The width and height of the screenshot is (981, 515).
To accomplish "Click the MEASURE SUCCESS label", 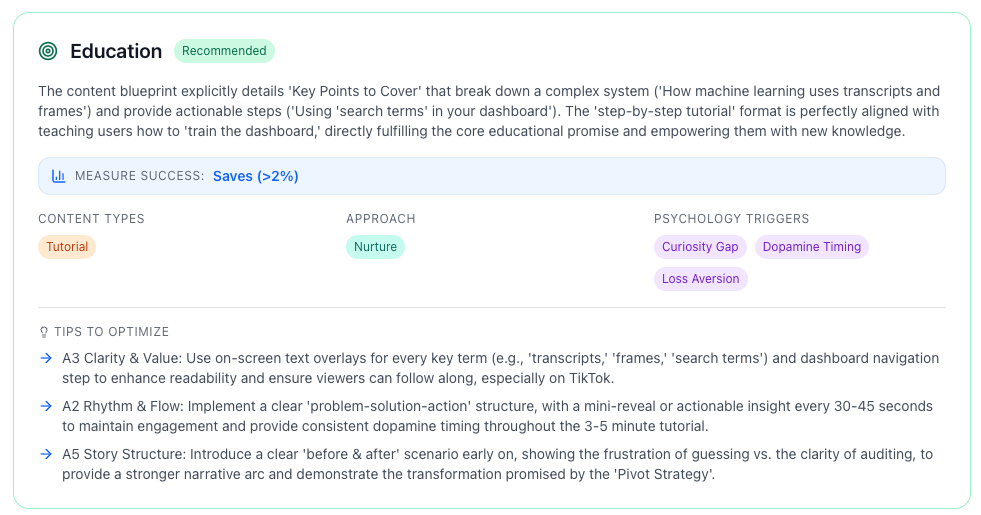I will 139,176.
